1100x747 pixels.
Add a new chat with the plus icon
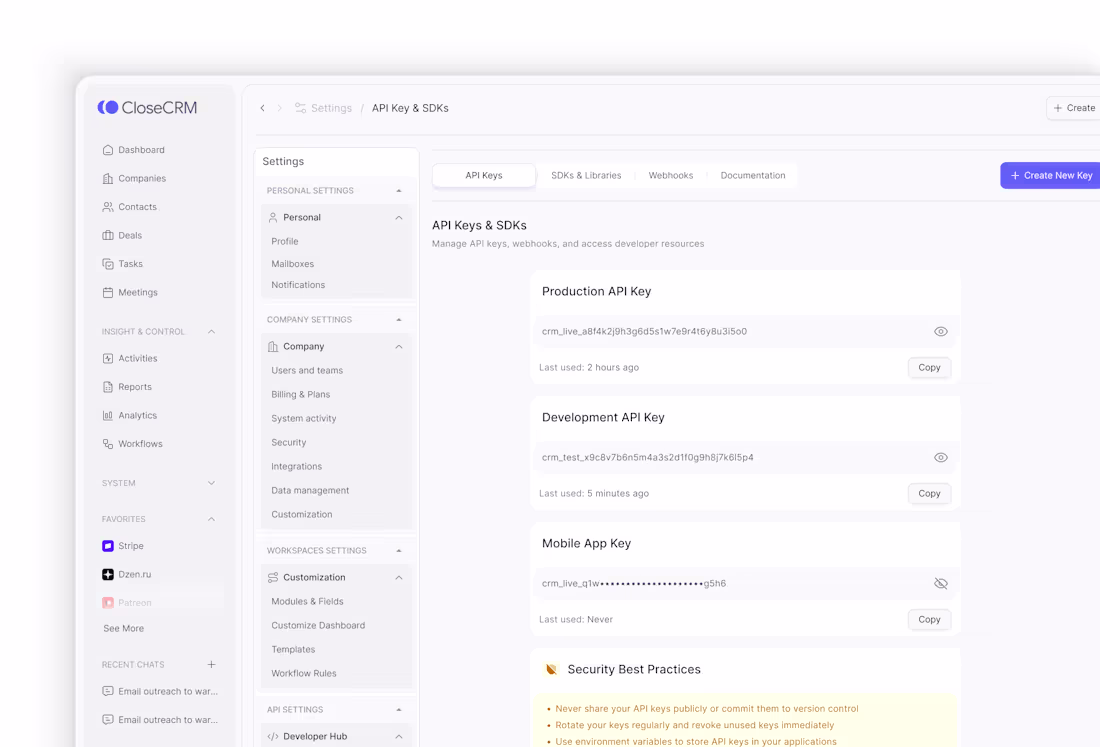(211, 664)
